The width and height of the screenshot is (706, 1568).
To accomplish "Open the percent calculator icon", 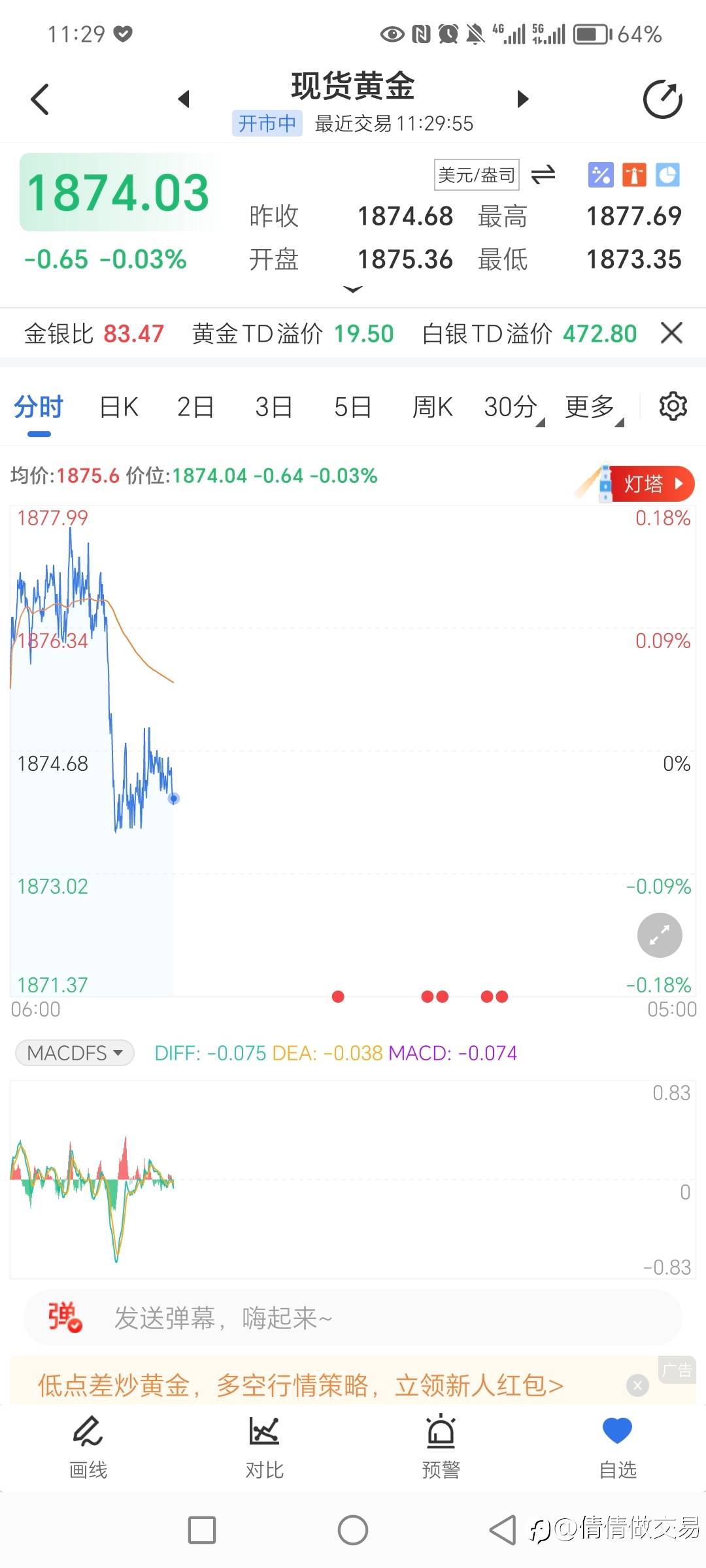I will 601,175.
